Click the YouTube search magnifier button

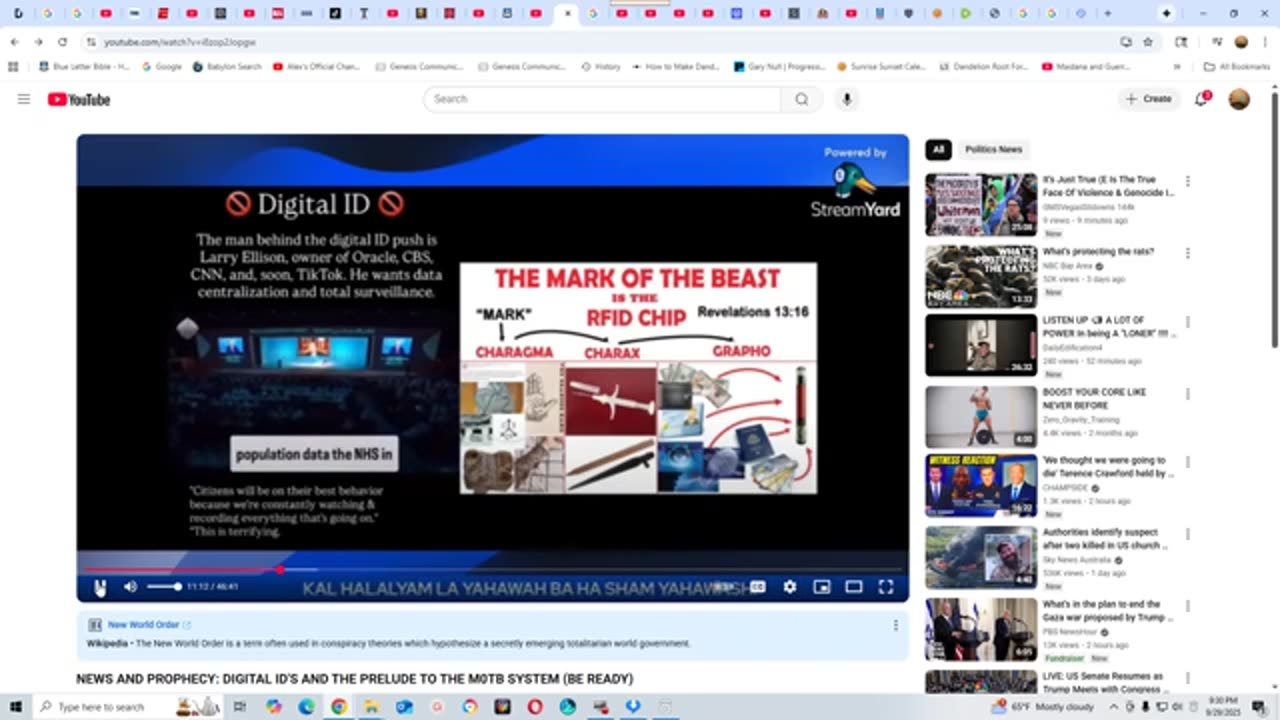pyautogui.click(x=801, y=99)
